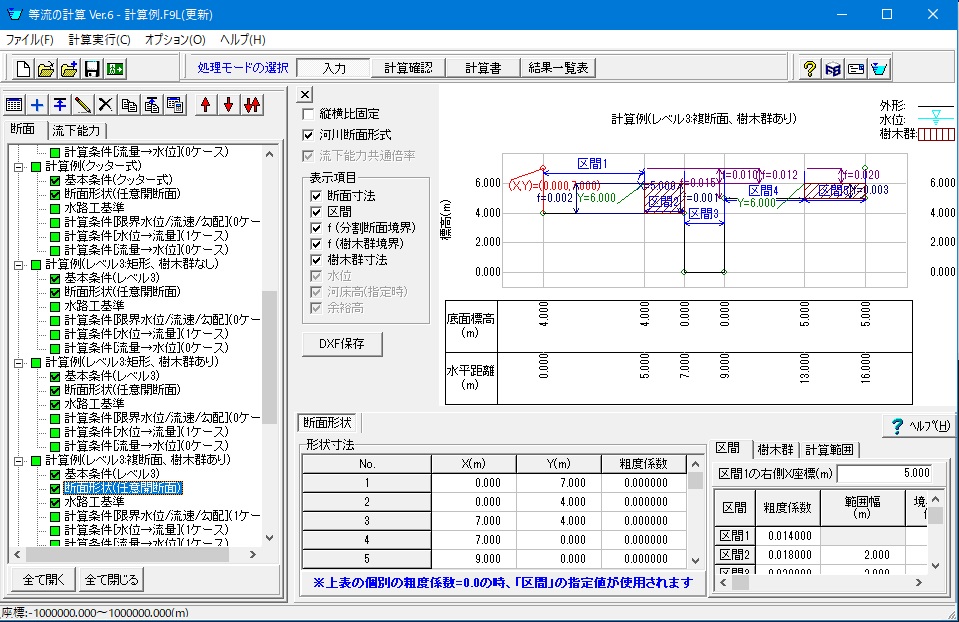Uncheck the 河川断面形式 checkbox

pos(309,134)
